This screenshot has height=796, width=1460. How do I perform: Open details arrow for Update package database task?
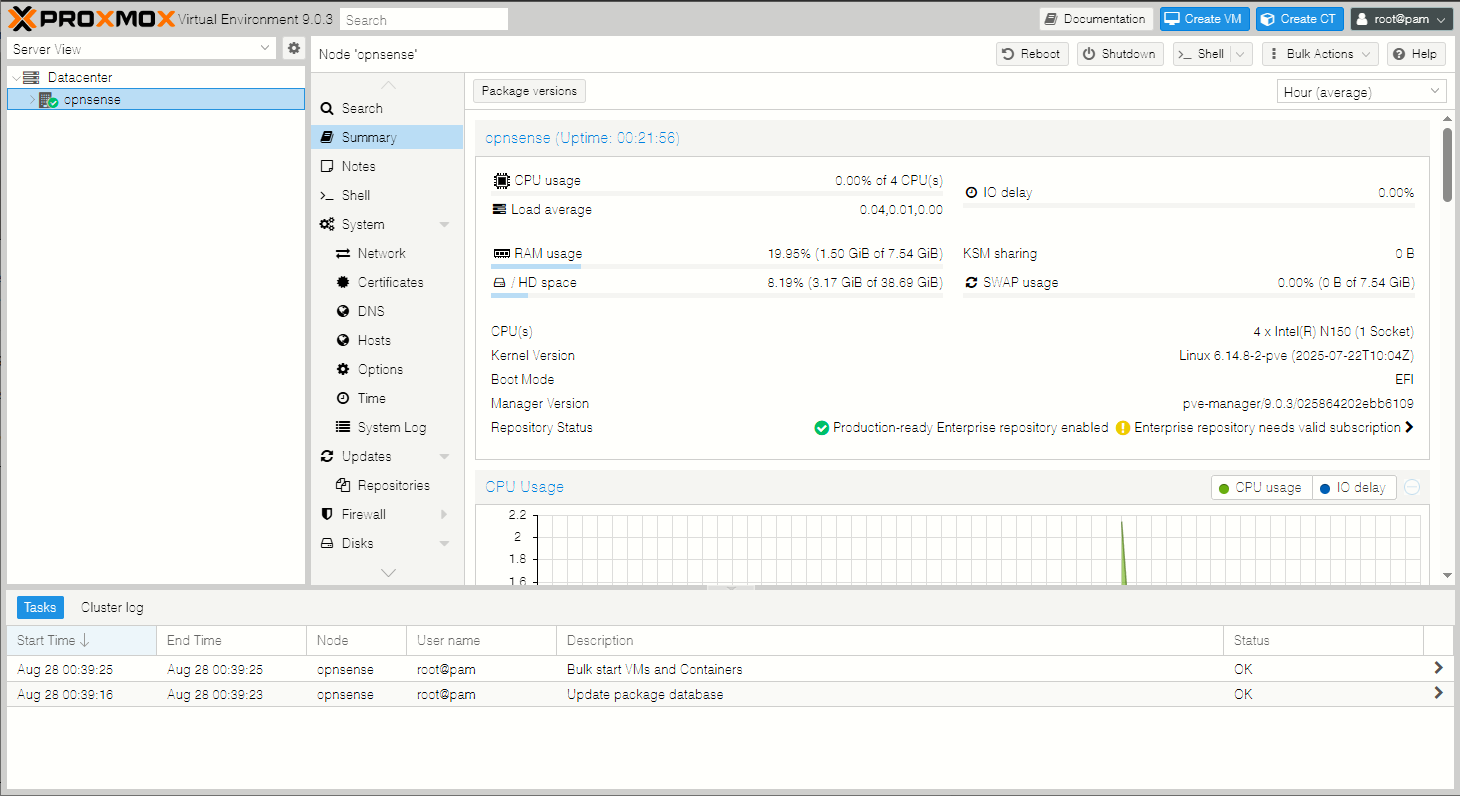click(1438, 693)
